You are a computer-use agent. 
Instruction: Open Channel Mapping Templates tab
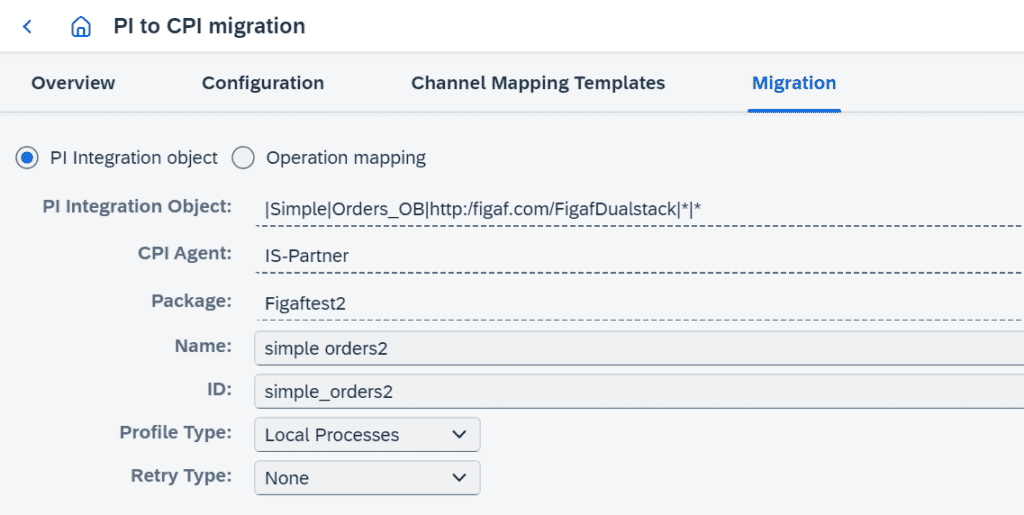coord(538,84)
